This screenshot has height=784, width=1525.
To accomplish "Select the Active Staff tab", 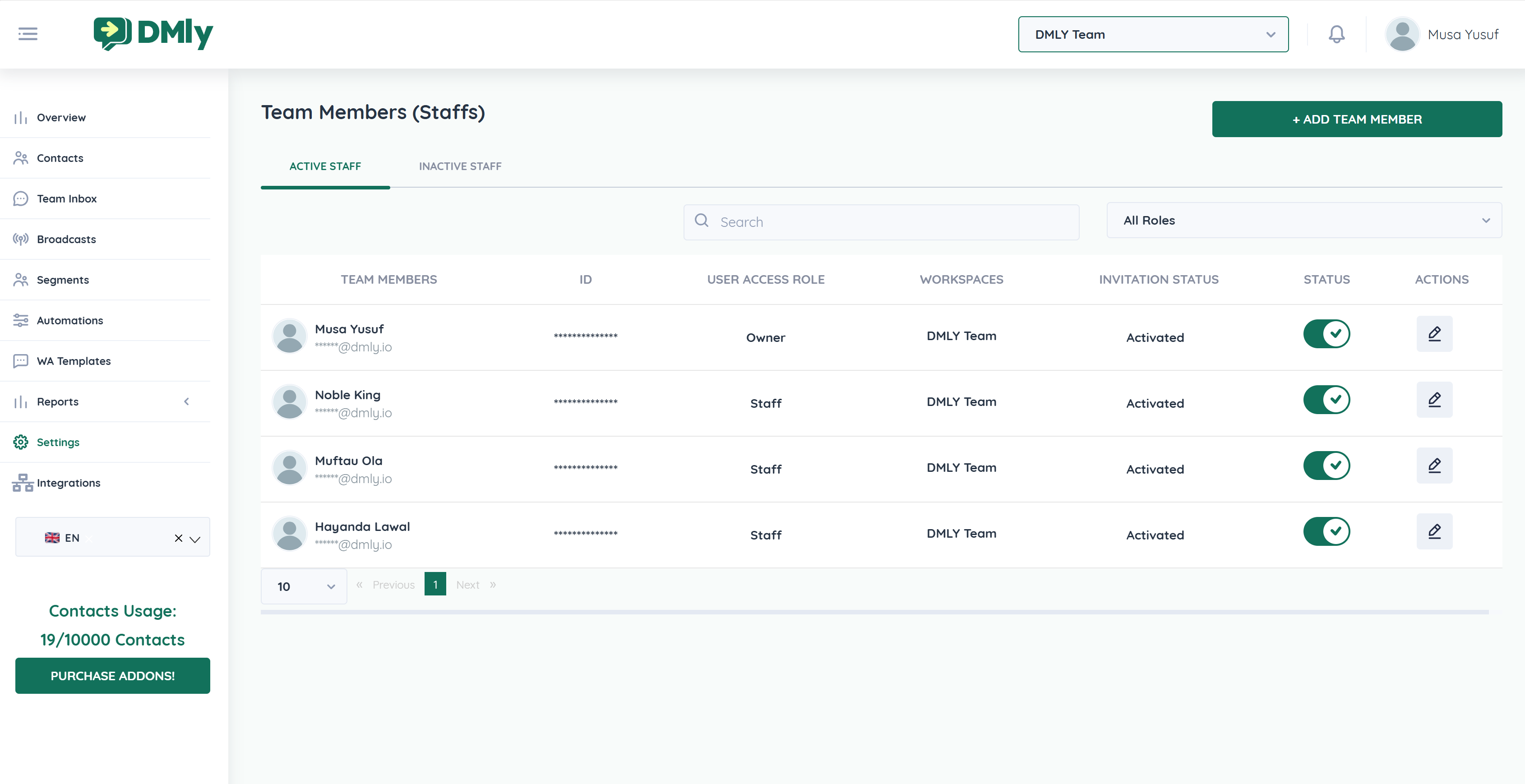I will [325, 166].
